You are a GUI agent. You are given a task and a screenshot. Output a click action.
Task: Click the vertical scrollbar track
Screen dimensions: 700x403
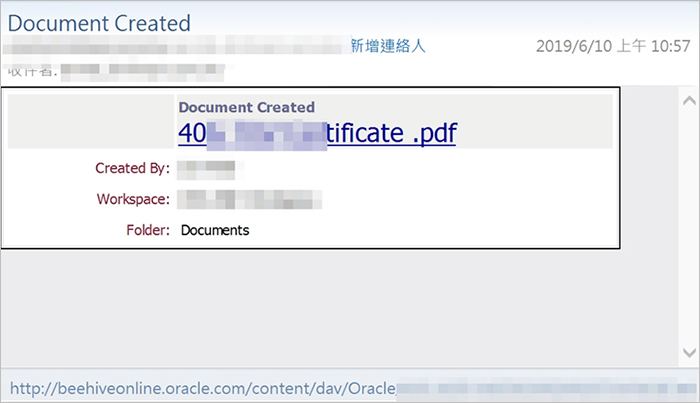[688, 225]
